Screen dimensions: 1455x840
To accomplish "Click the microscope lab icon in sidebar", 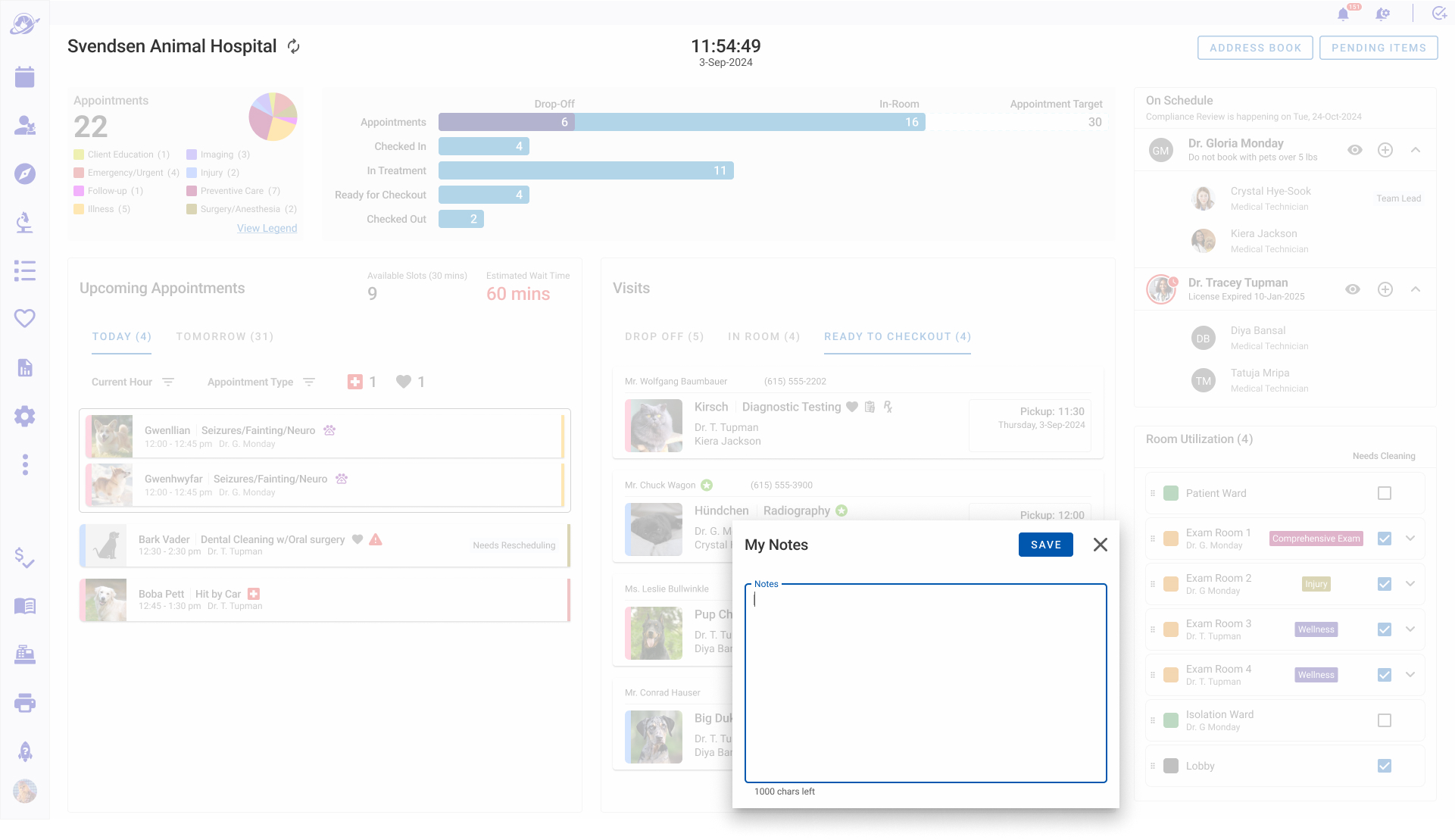I will point(24,222).
